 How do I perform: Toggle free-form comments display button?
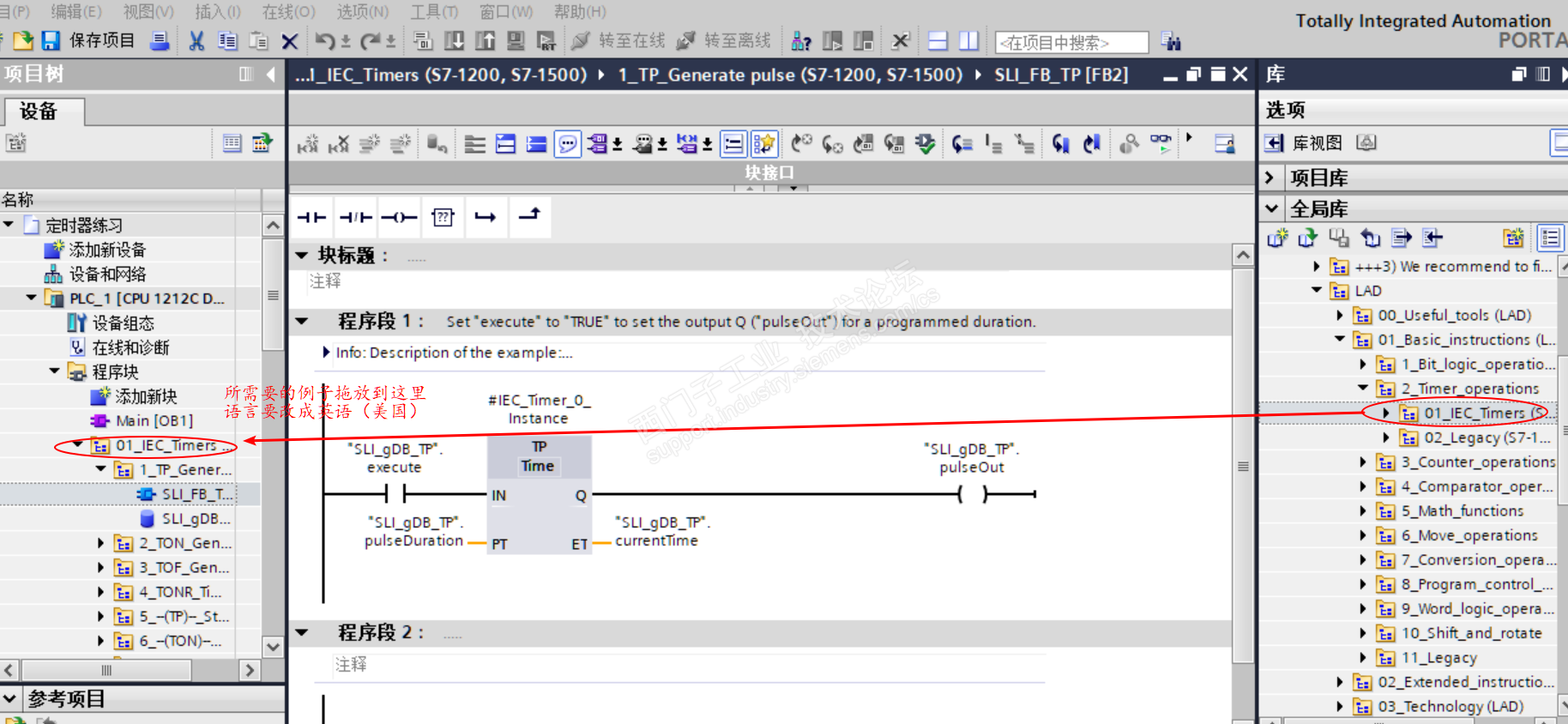tap(733, 143)
